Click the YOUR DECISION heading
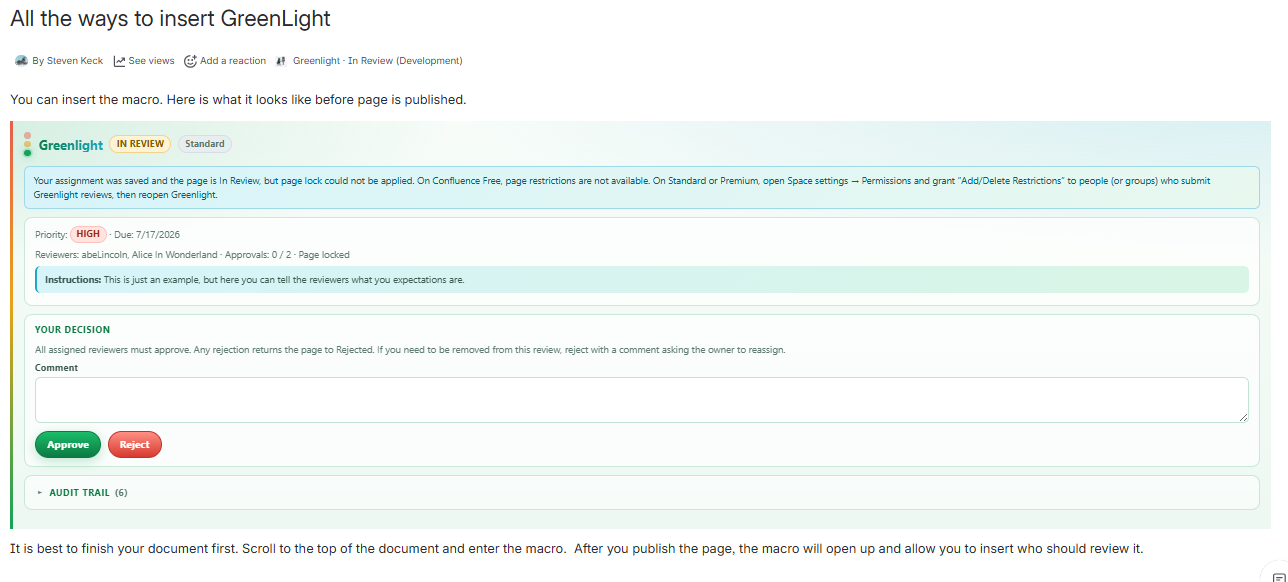The image size is (1288, 582). (72, 330)
